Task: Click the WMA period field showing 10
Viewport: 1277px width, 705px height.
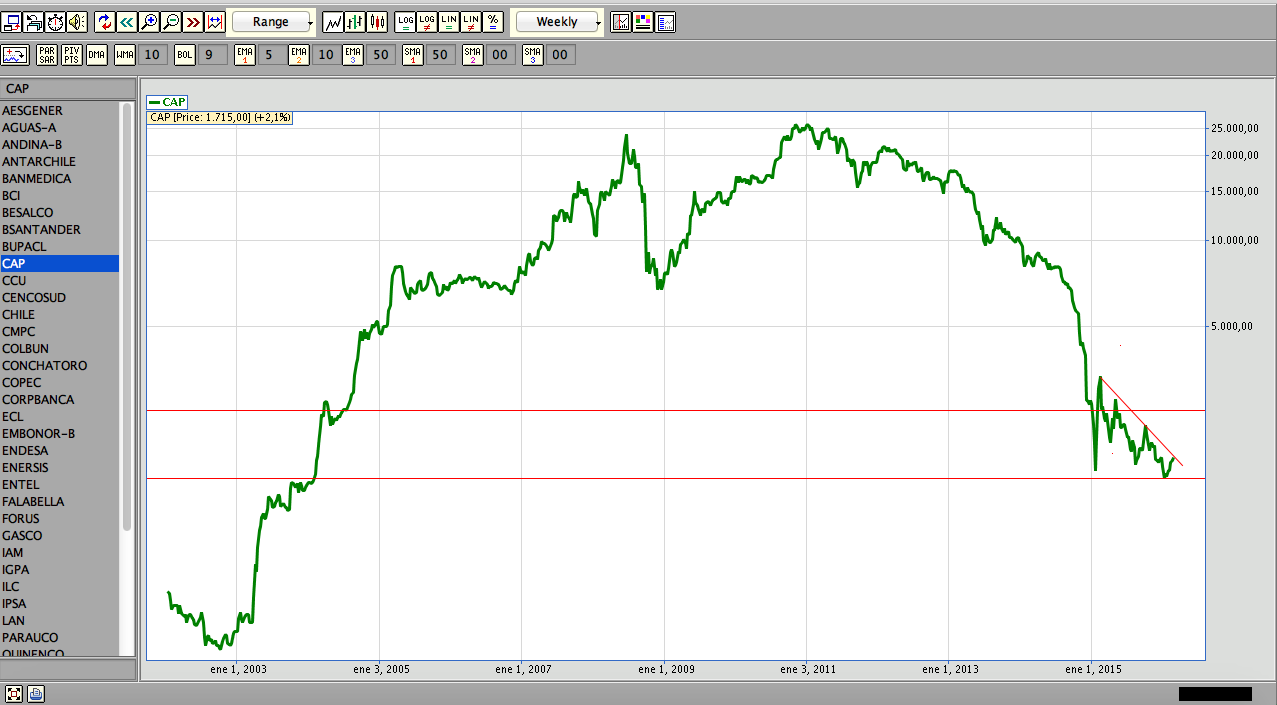Action: point(152,55)
